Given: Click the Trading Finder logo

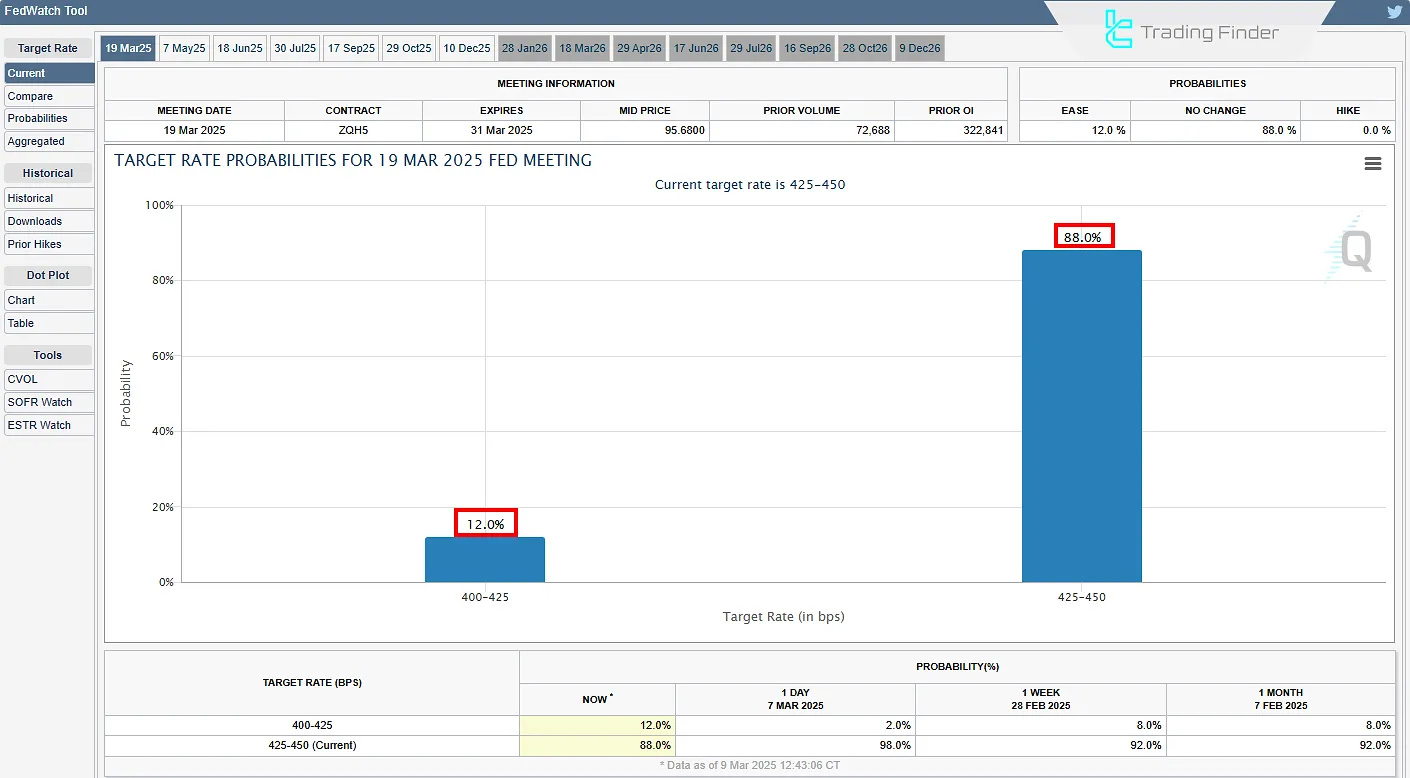Looking at the screenshot, I should click(1191, 30).
